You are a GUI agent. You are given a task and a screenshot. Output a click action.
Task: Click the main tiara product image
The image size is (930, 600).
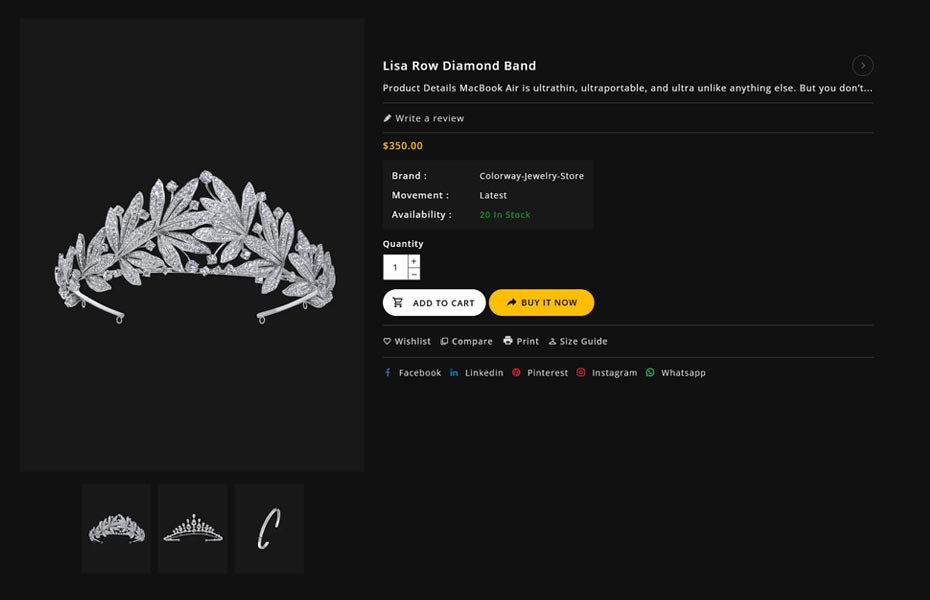coord(192,245)
